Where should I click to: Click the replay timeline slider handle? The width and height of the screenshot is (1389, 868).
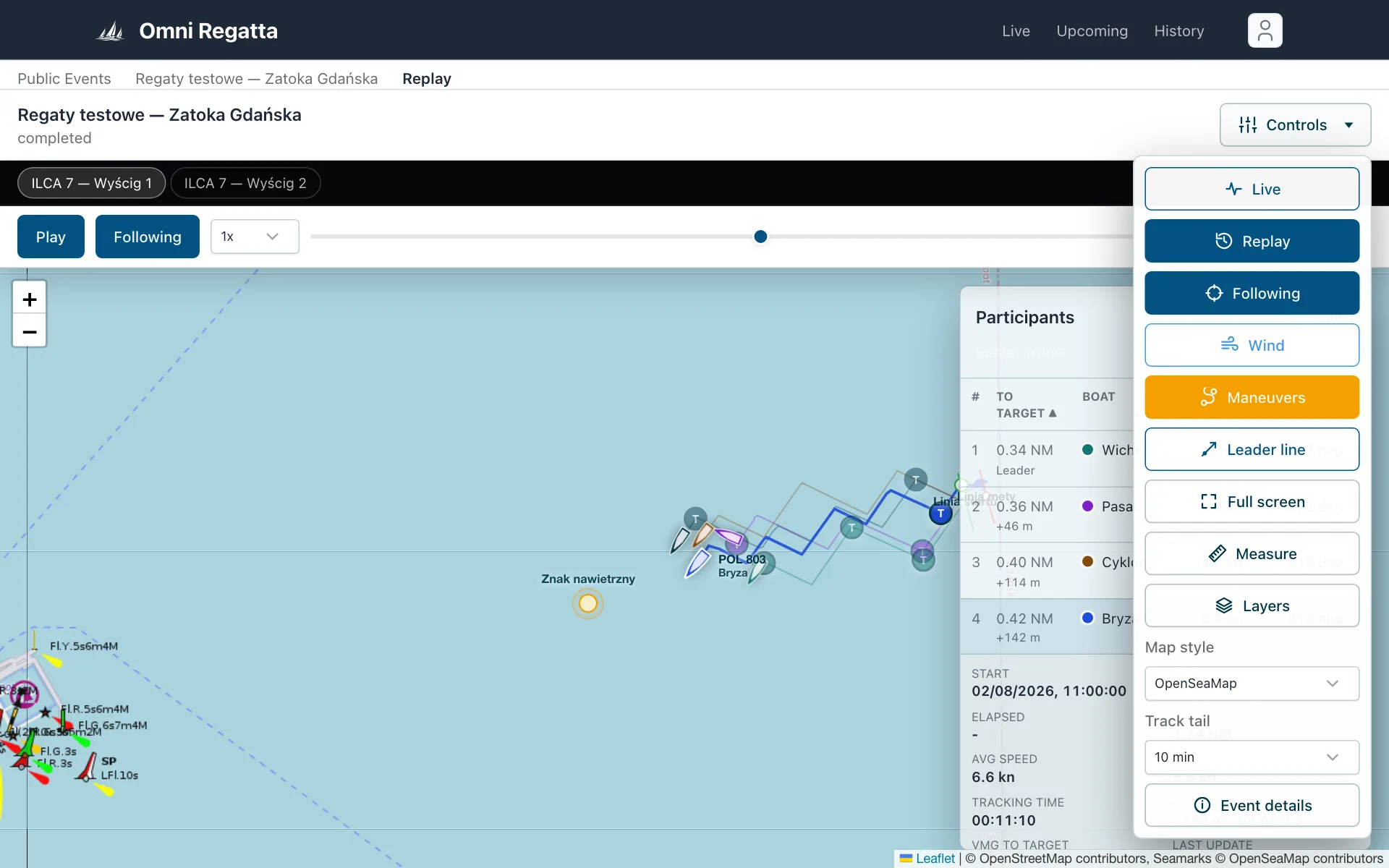tap(760, 237)
